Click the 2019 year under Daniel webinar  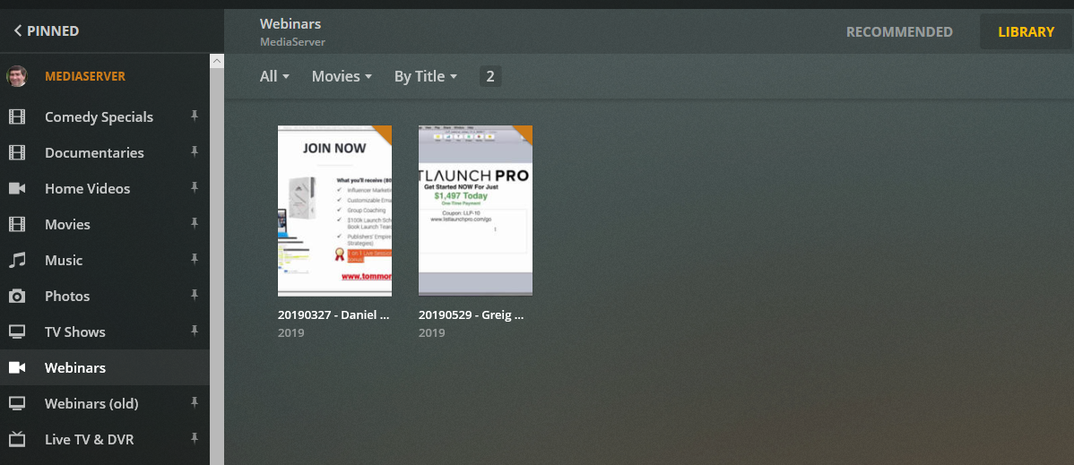point(291,334)
